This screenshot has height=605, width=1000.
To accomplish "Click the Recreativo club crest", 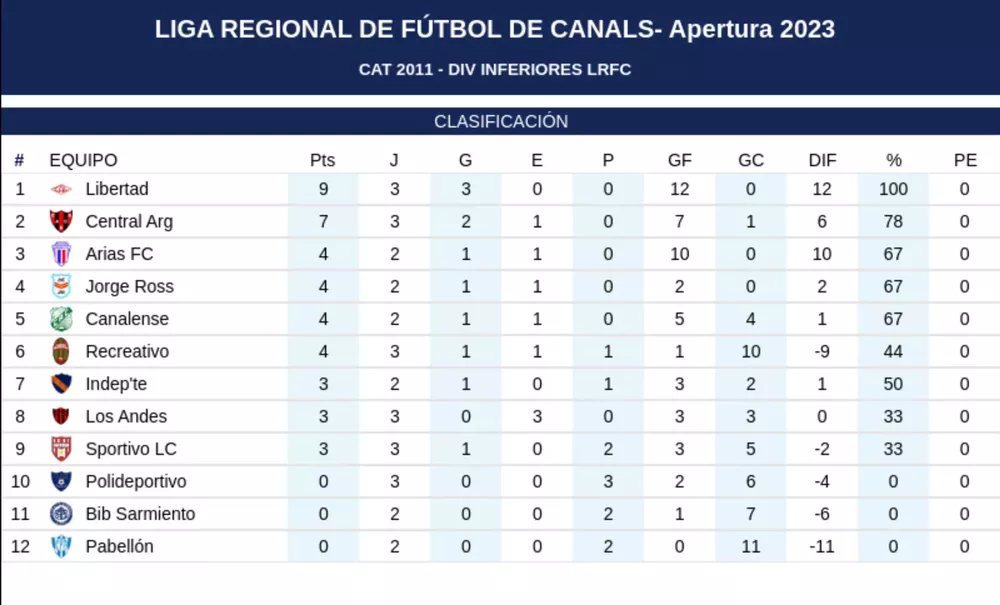I will tap(62, 352).
